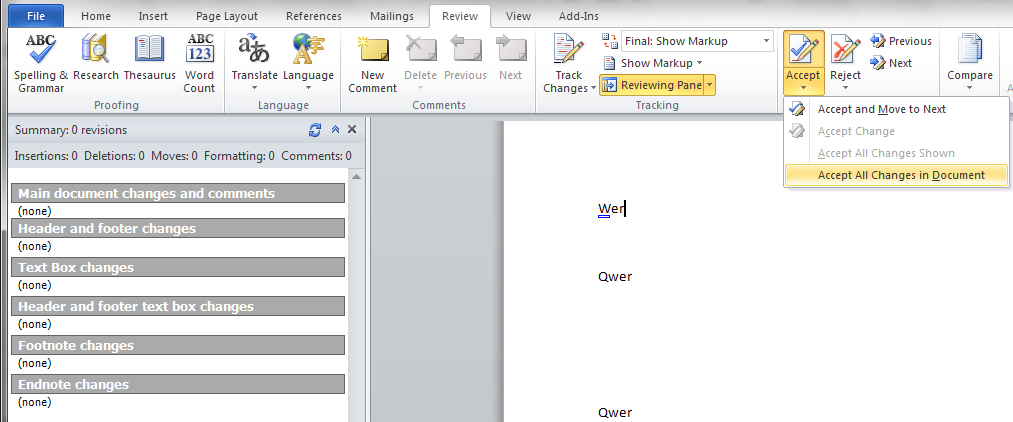Viewport: 1013px width, 422px height.
Task: Choose Accept and Move to Next
Action: click(x=896, y=109)
